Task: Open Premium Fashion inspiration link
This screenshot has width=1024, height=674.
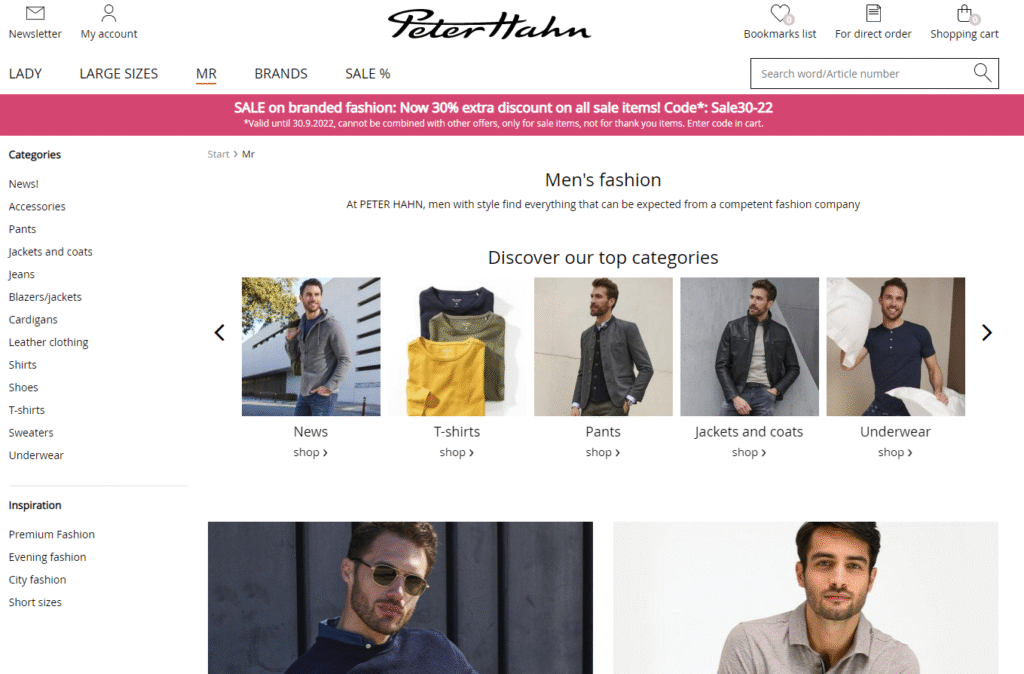Action: 52,534
